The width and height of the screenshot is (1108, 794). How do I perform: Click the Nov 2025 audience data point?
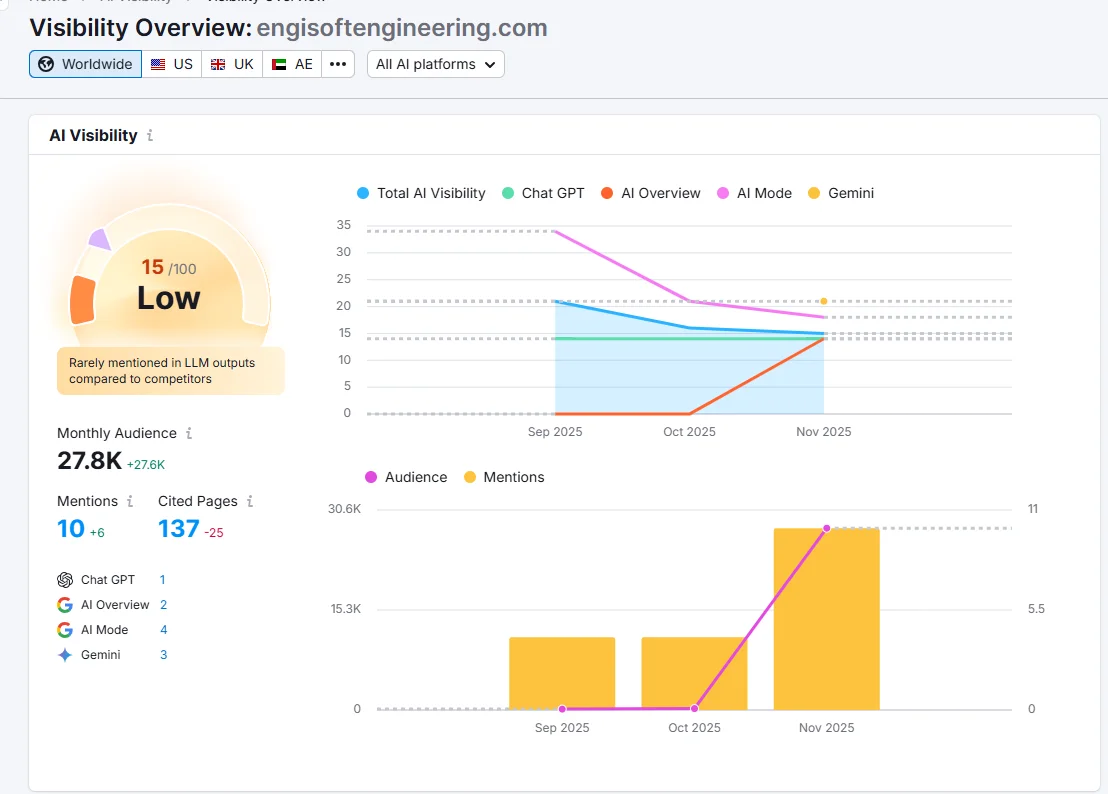827,528
